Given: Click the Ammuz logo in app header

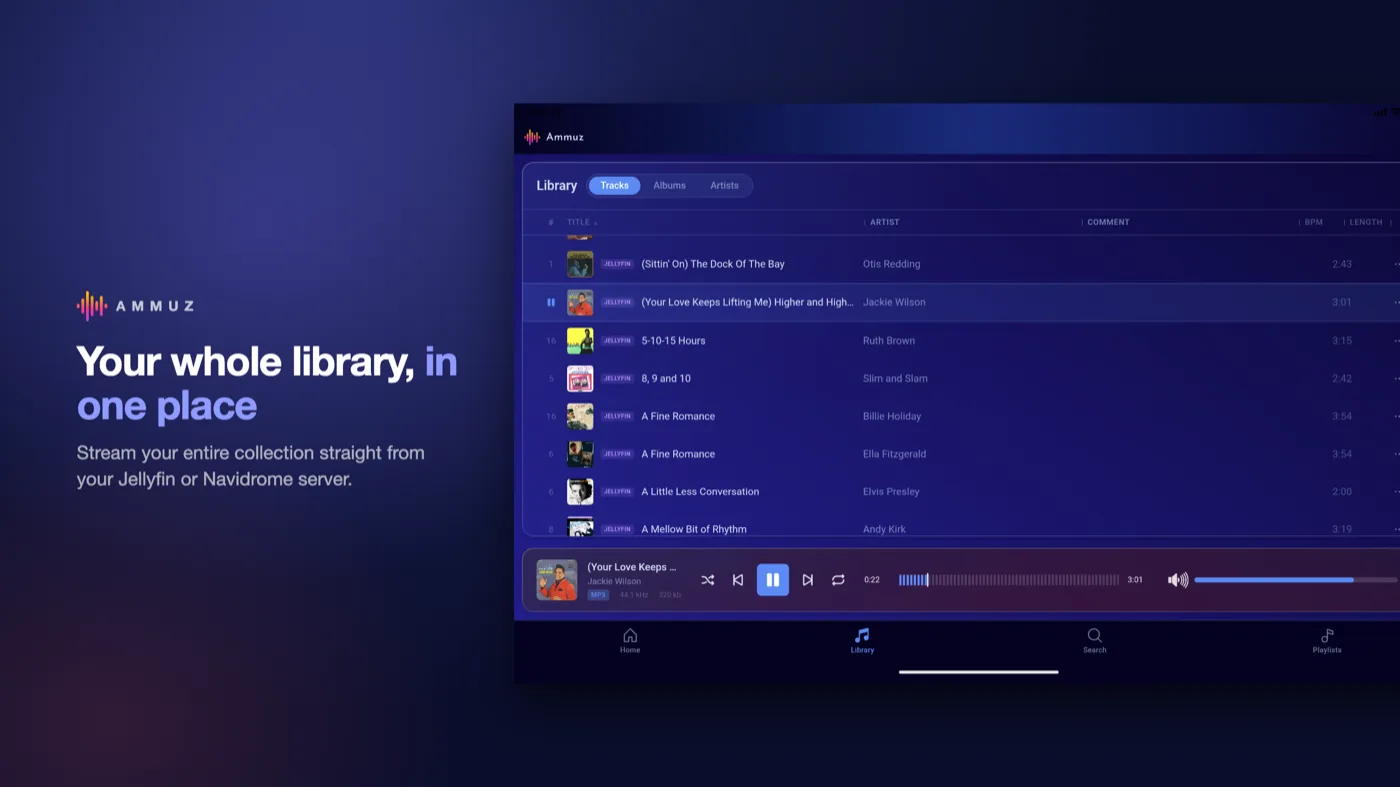Looking at the screenshot, I should 554,137.
